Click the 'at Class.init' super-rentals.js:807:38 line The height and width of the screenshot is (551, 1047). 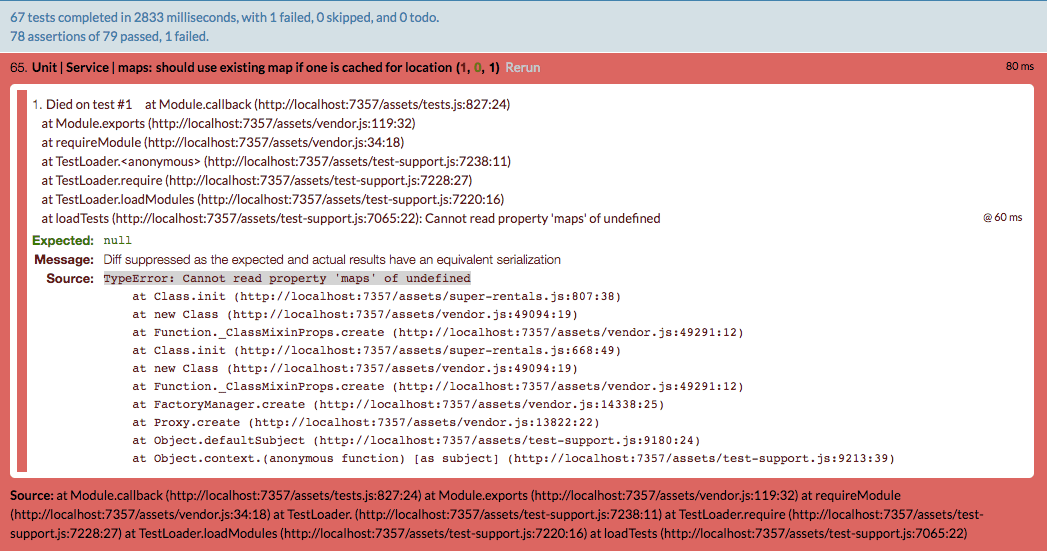(377, 296)
